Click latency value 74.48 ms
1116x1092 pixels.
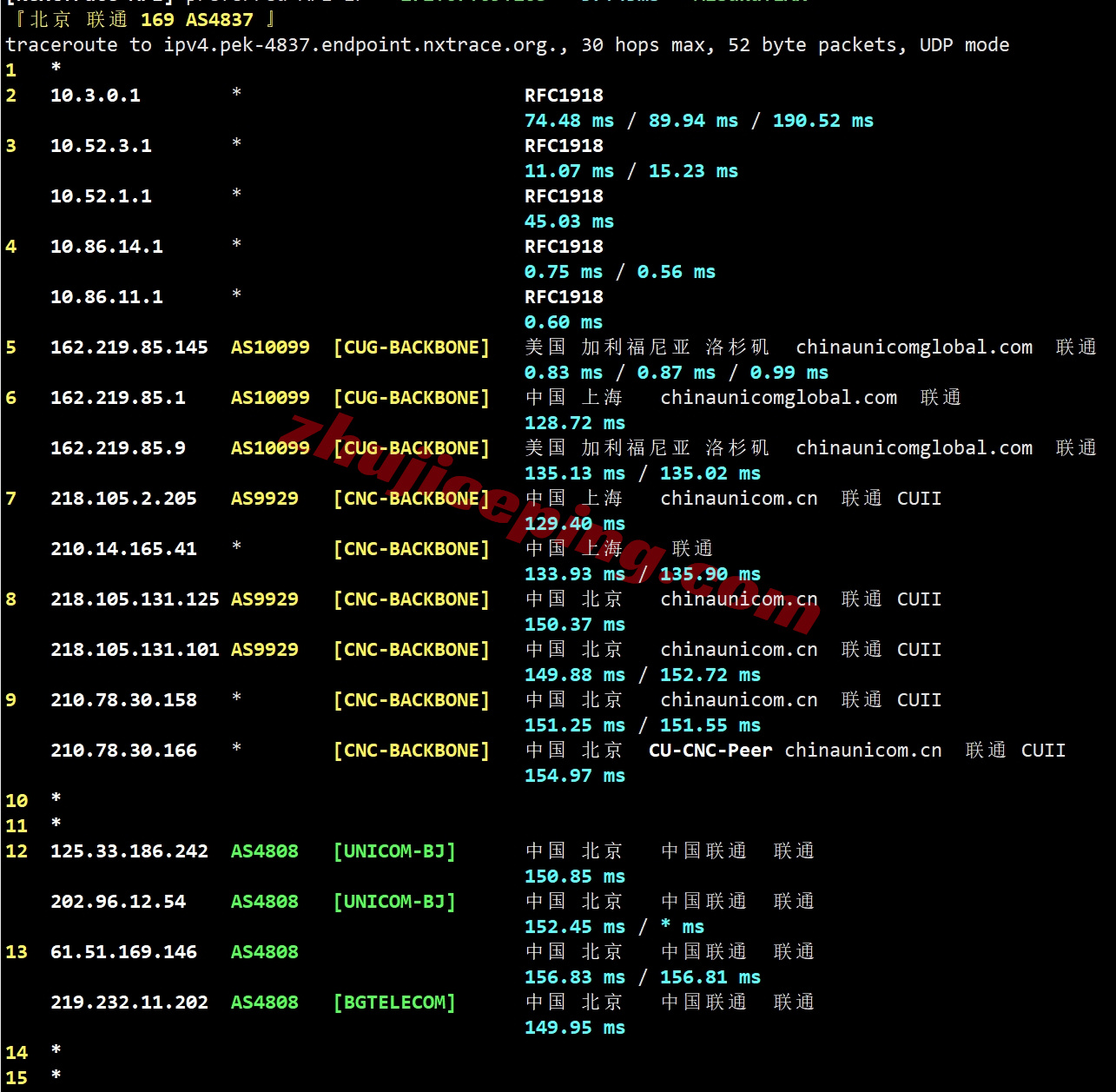(x=569, y=121)
